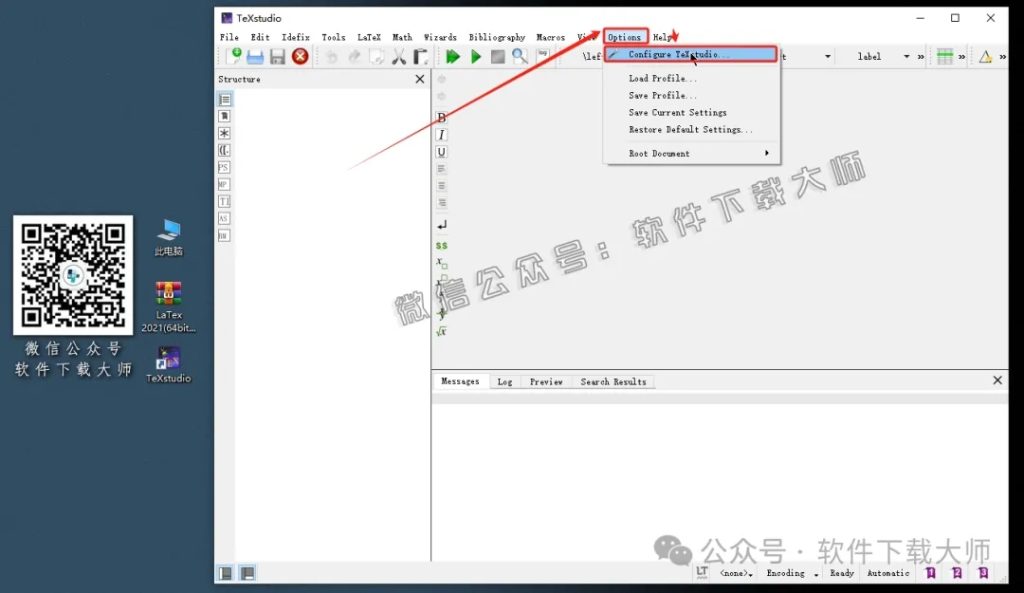The height and width of the screenshot is (593, 1024).
Task: Click the Cut scissors icon
Action: pos(399,57)
